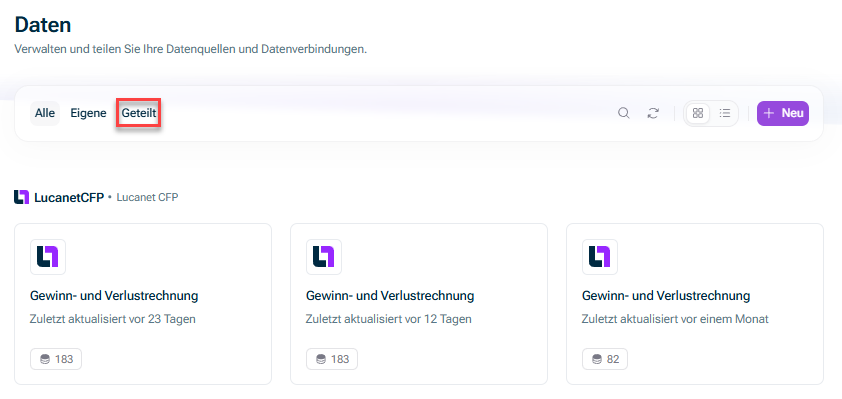The width and height of the screenshot is (842, 399).
Task: Click the Daten page heading
Action: coord(43,25)
